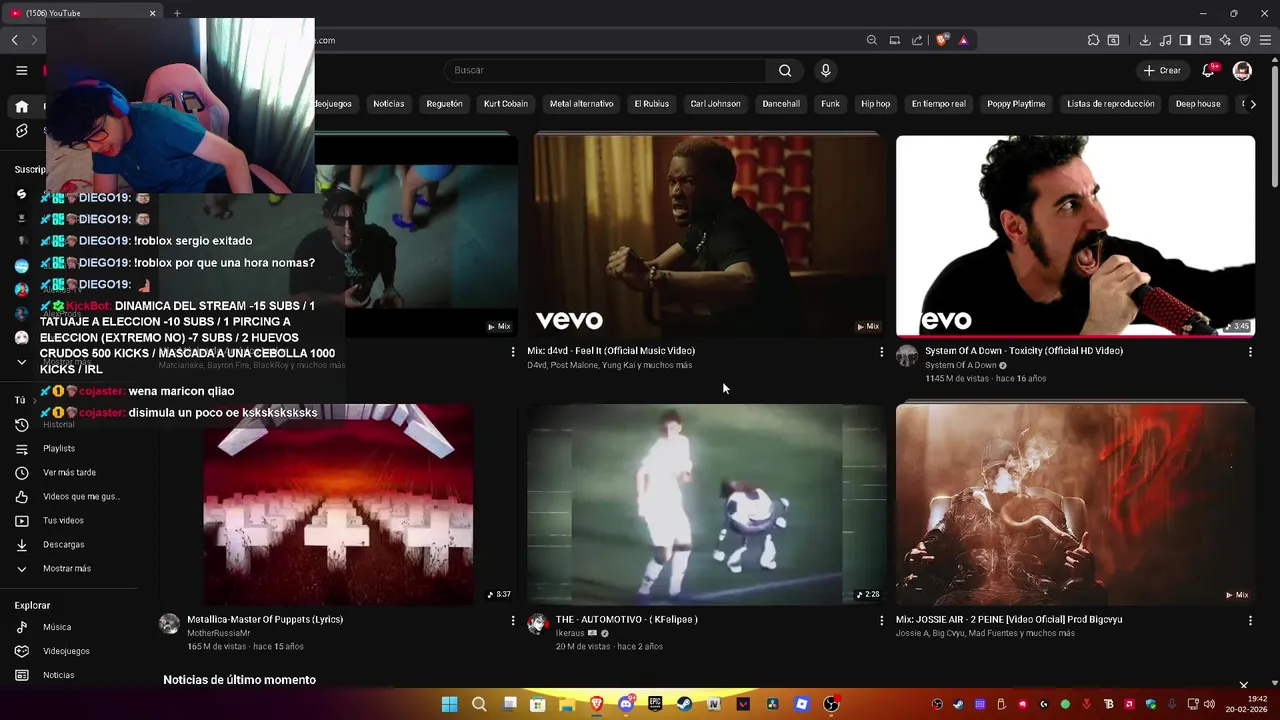Viewport: 1280px width, 720px height.
Task: Open the browser downloads icon
Action: point(1145,40)
